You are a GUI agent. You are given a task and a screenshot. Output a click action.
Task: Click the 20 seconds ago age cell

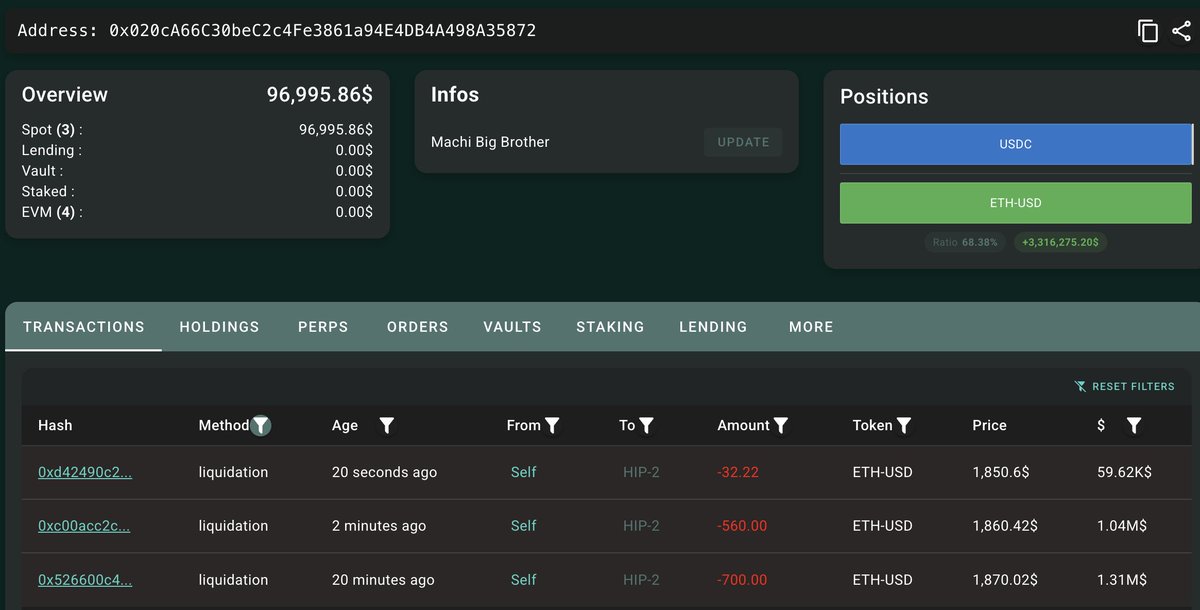(x=384, y=472)
